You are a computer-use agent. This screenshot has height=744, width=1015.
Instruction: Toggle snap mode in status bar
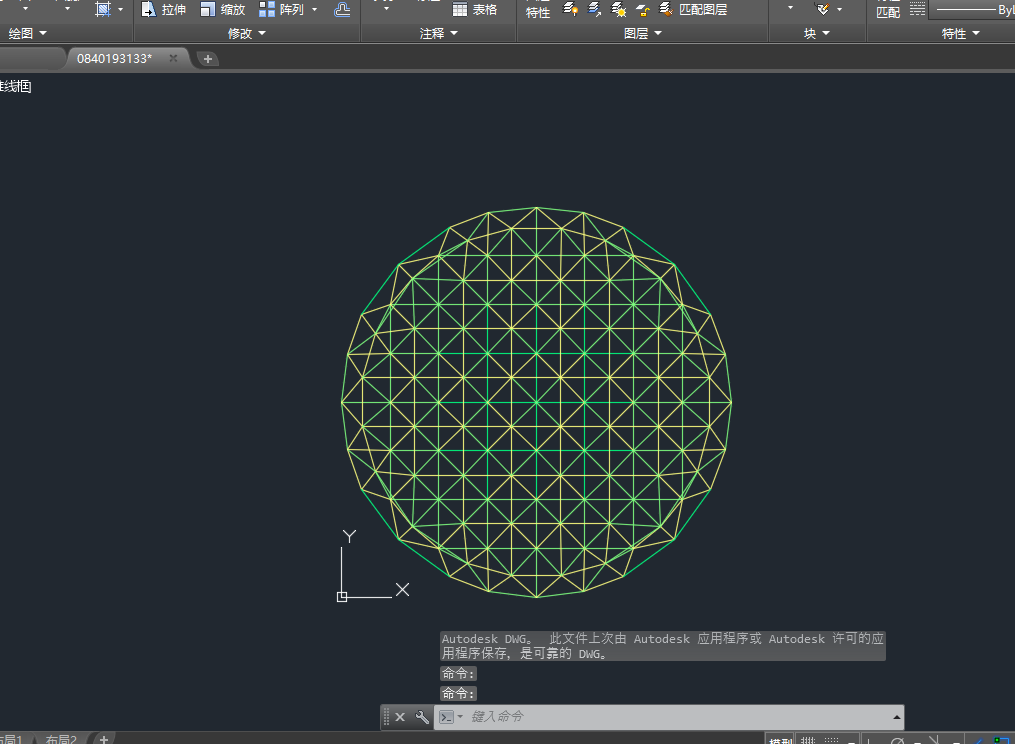pos(831,740)
